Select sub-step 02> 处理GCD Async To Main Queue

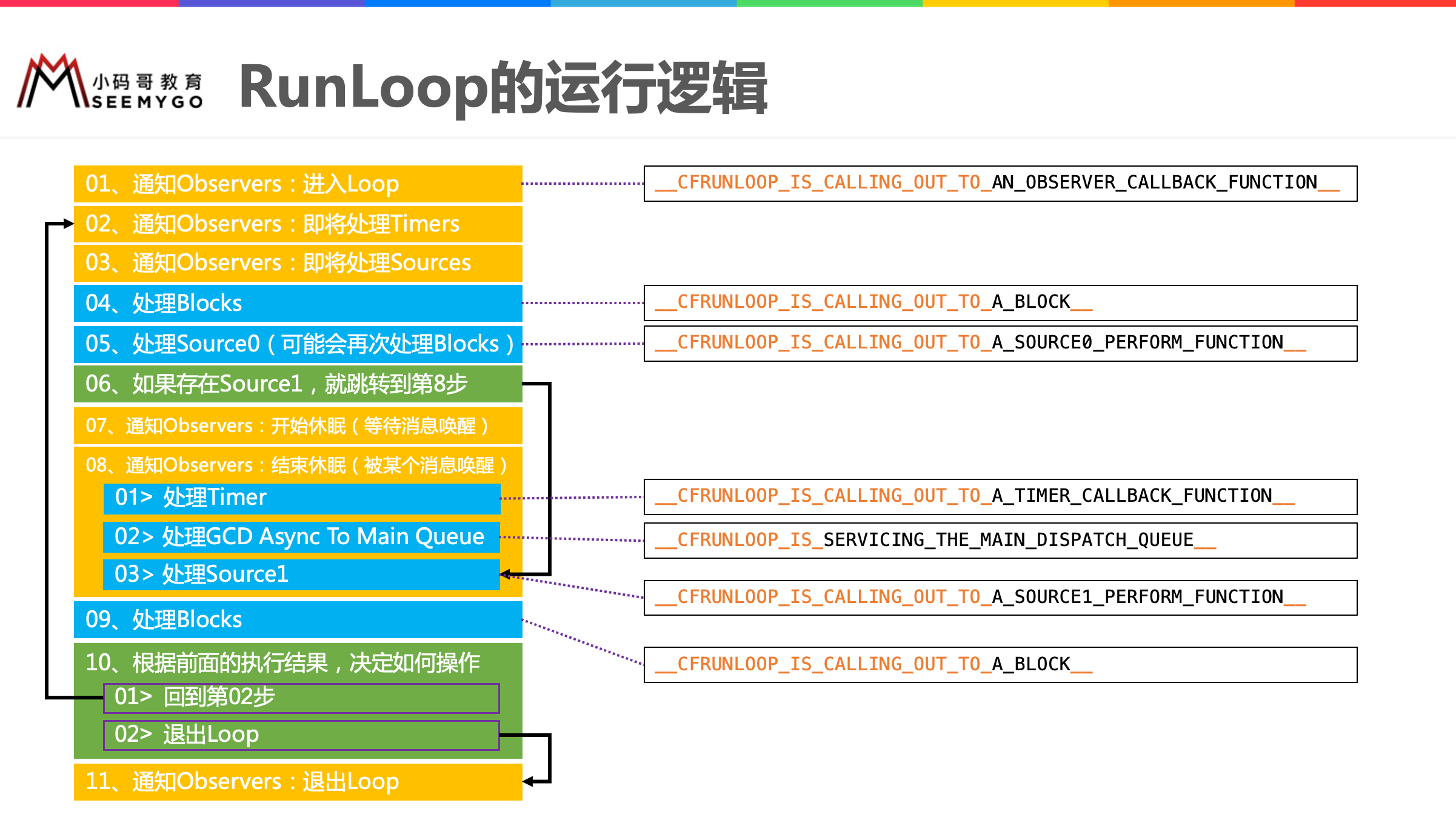[x=301, y=537]
